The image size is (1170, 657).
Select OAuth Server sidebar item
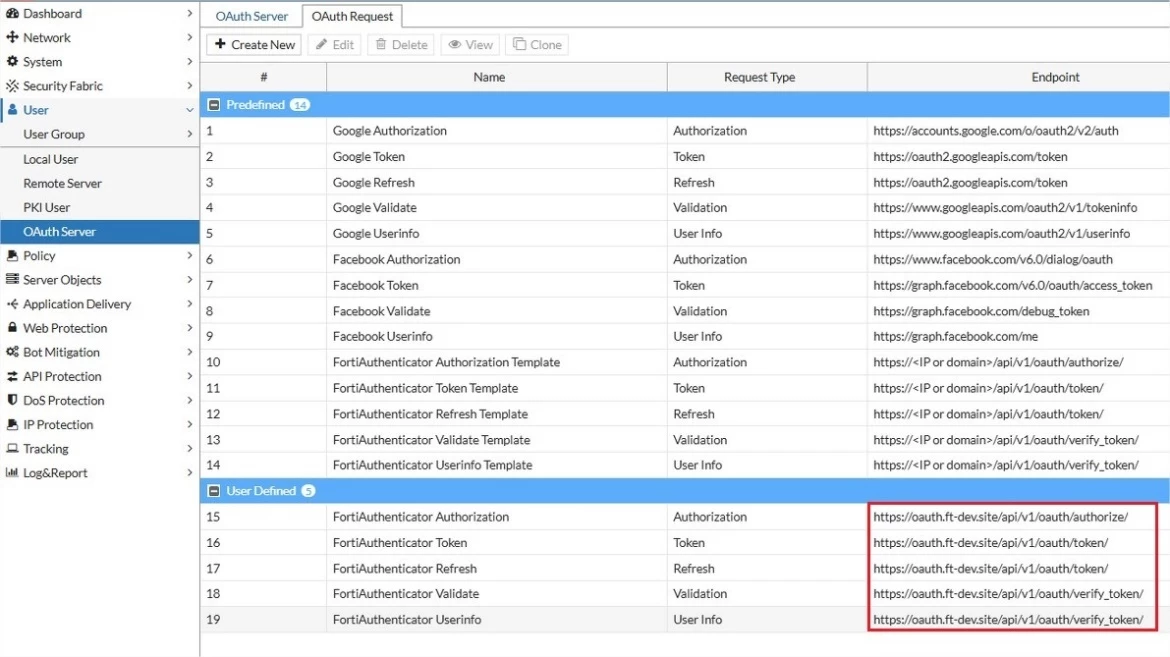tap(100, 231)
